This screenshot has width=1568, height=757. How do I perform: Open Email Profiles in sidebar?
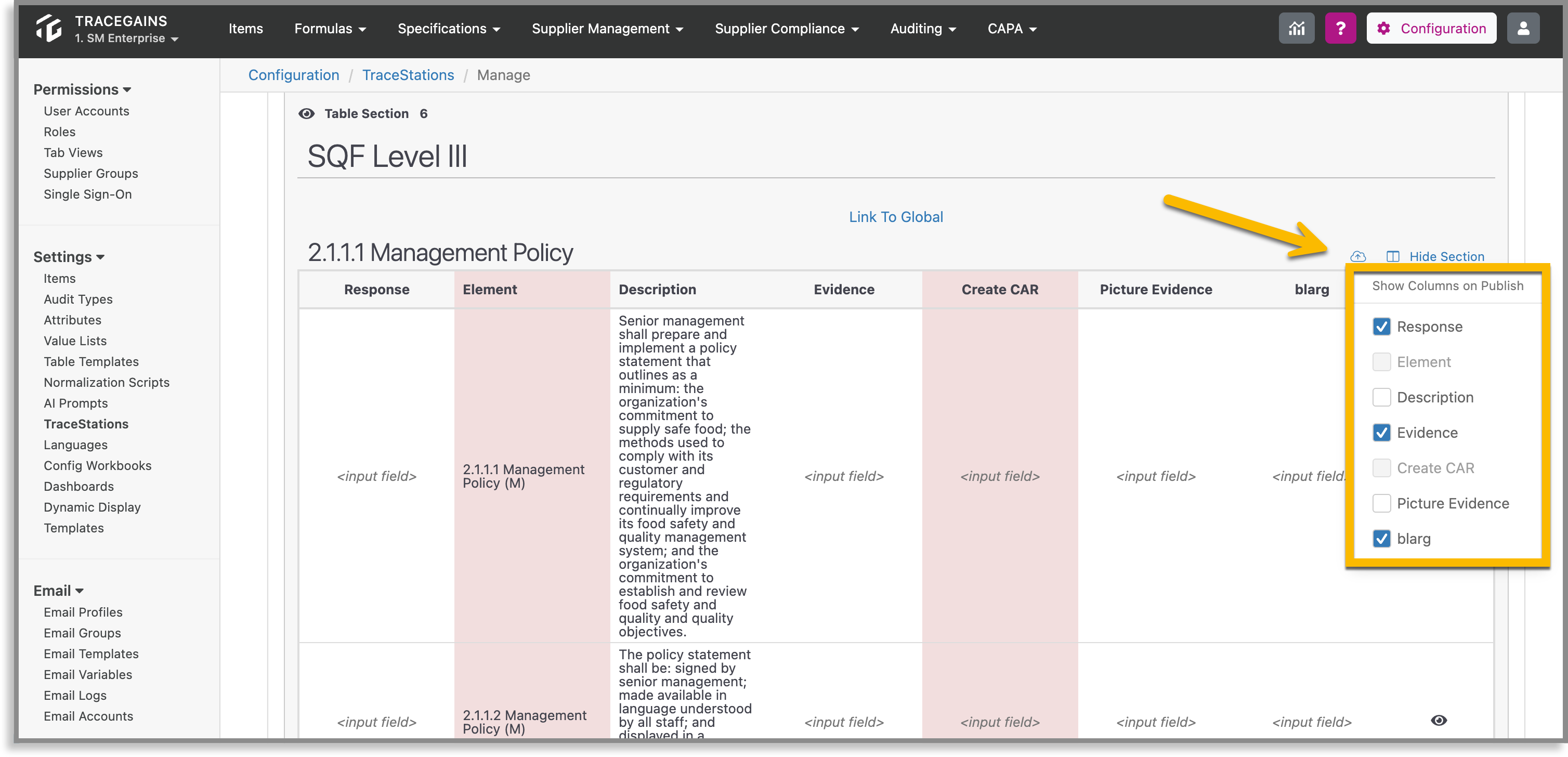click(x=83, y=612)
